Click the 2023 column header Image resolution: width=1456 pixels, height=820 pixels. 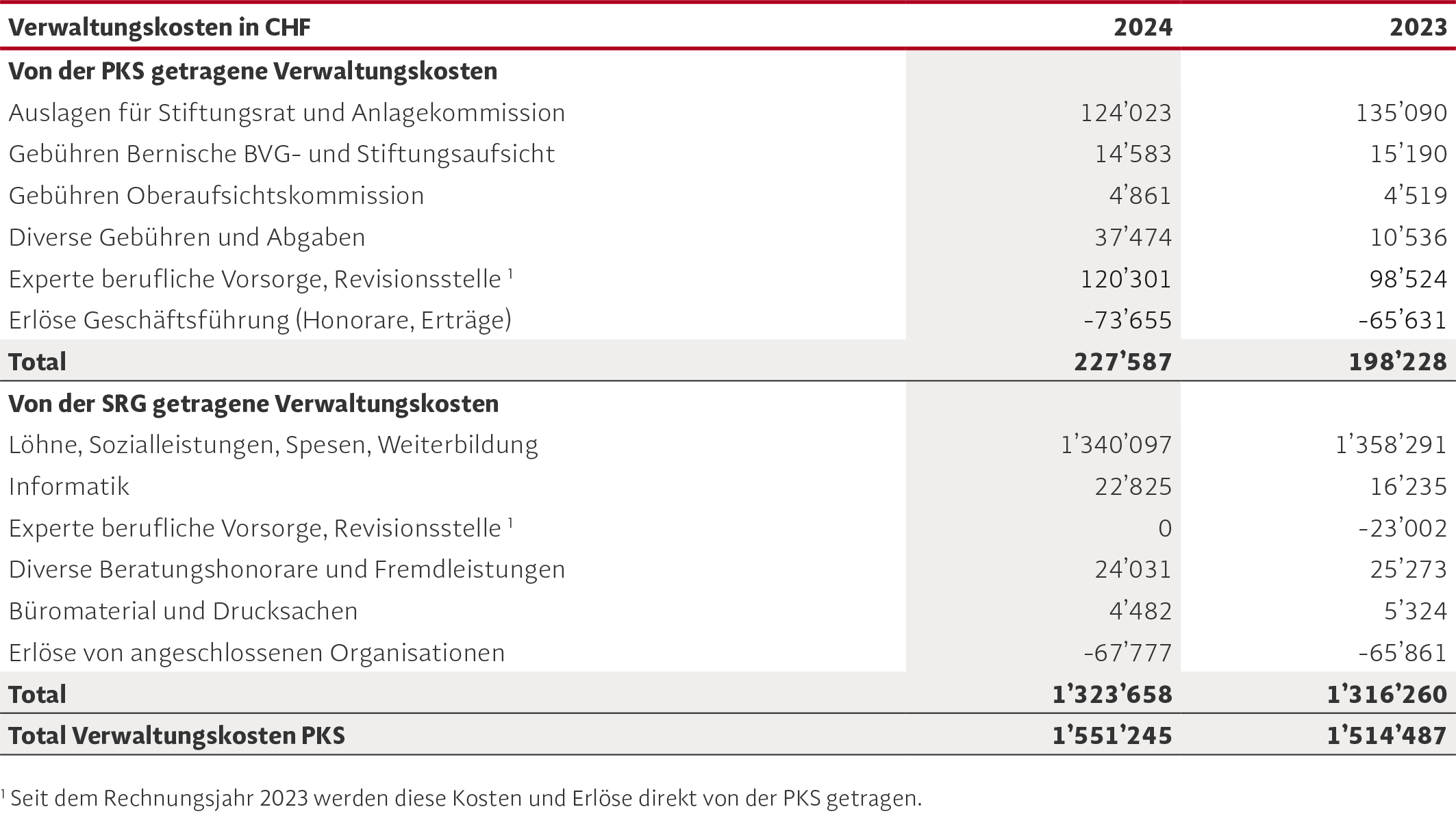pyautogui.click(x=1418, y=27)
